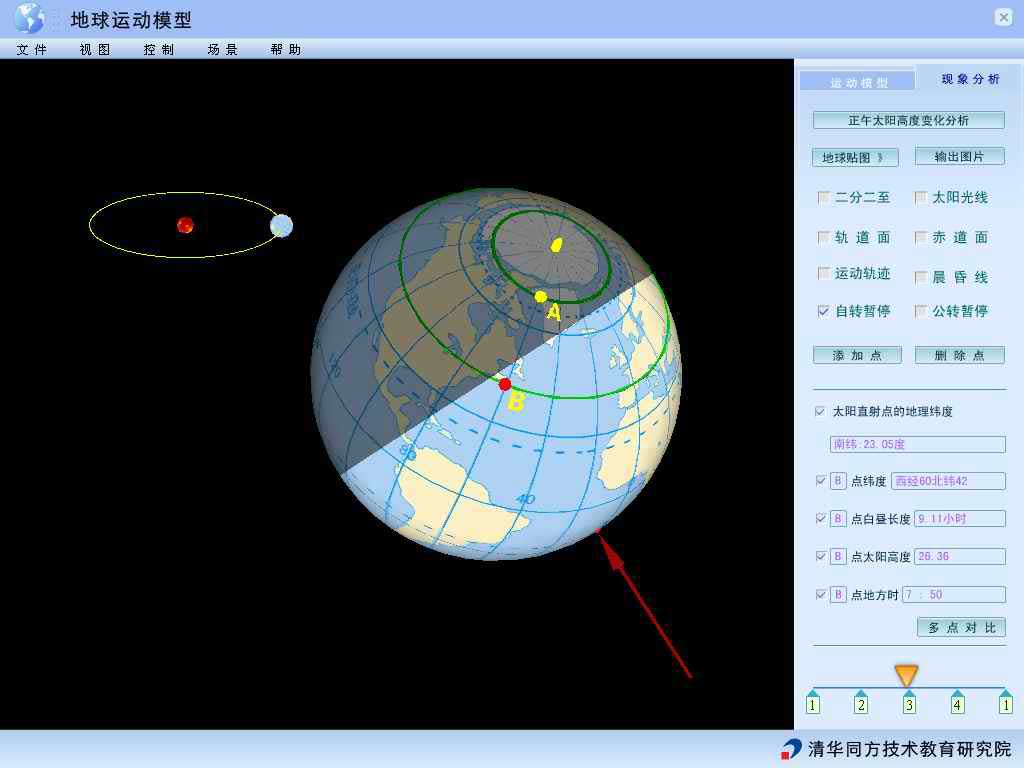Uncheck the 自转暂停 checkbox
The height and width of the screenshot is (768, 1024).
click(x=823, y=311)
